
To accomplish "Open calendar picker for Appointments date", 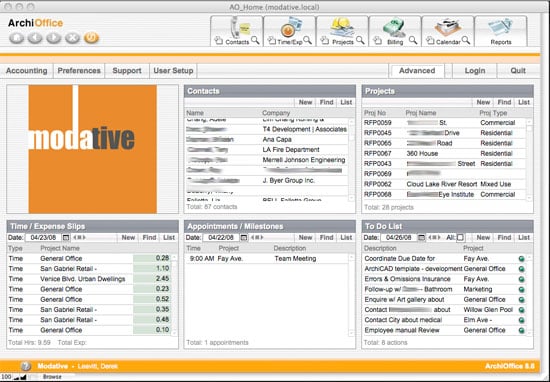I will 243,237.
